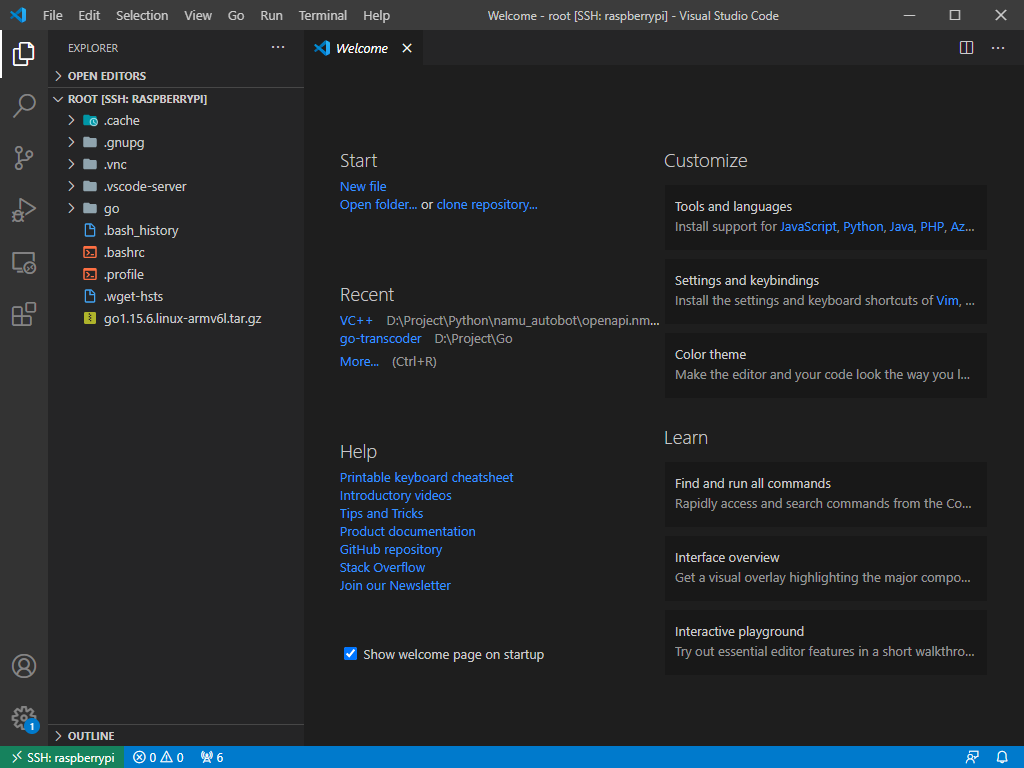The image size is (1024, 768).
Task: Open the Terminal menu
Action: pyautogui.click(x=323, y=15)
